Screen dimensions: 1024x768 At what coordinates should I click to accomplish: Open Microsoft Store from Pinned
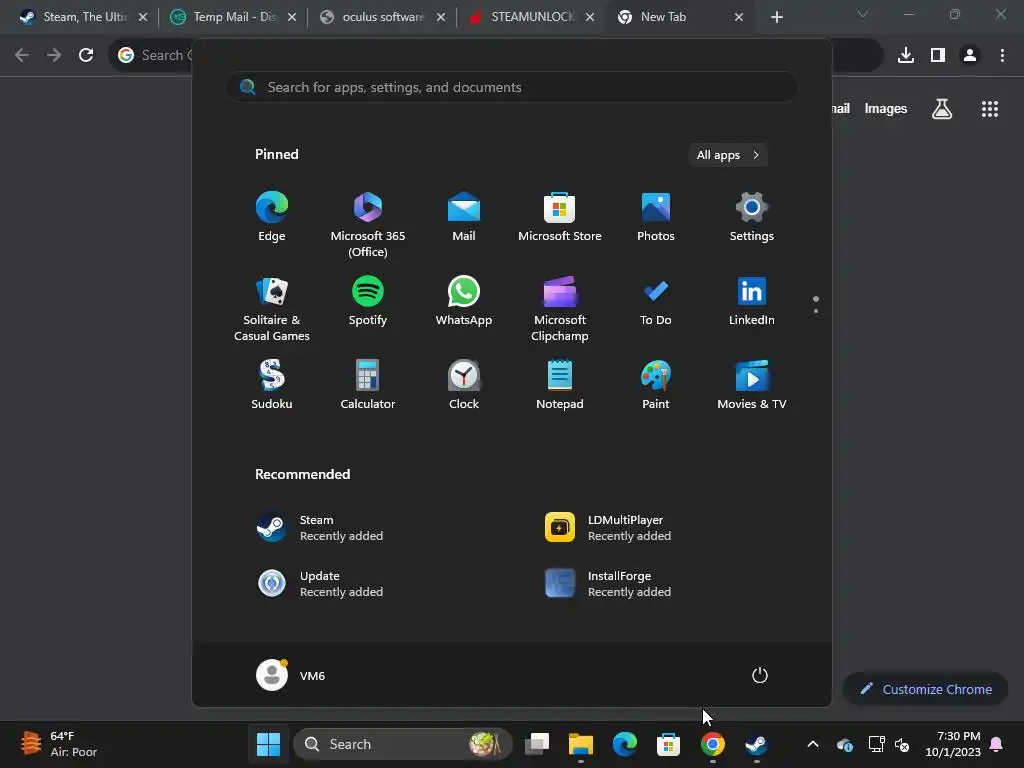point(560,217)
